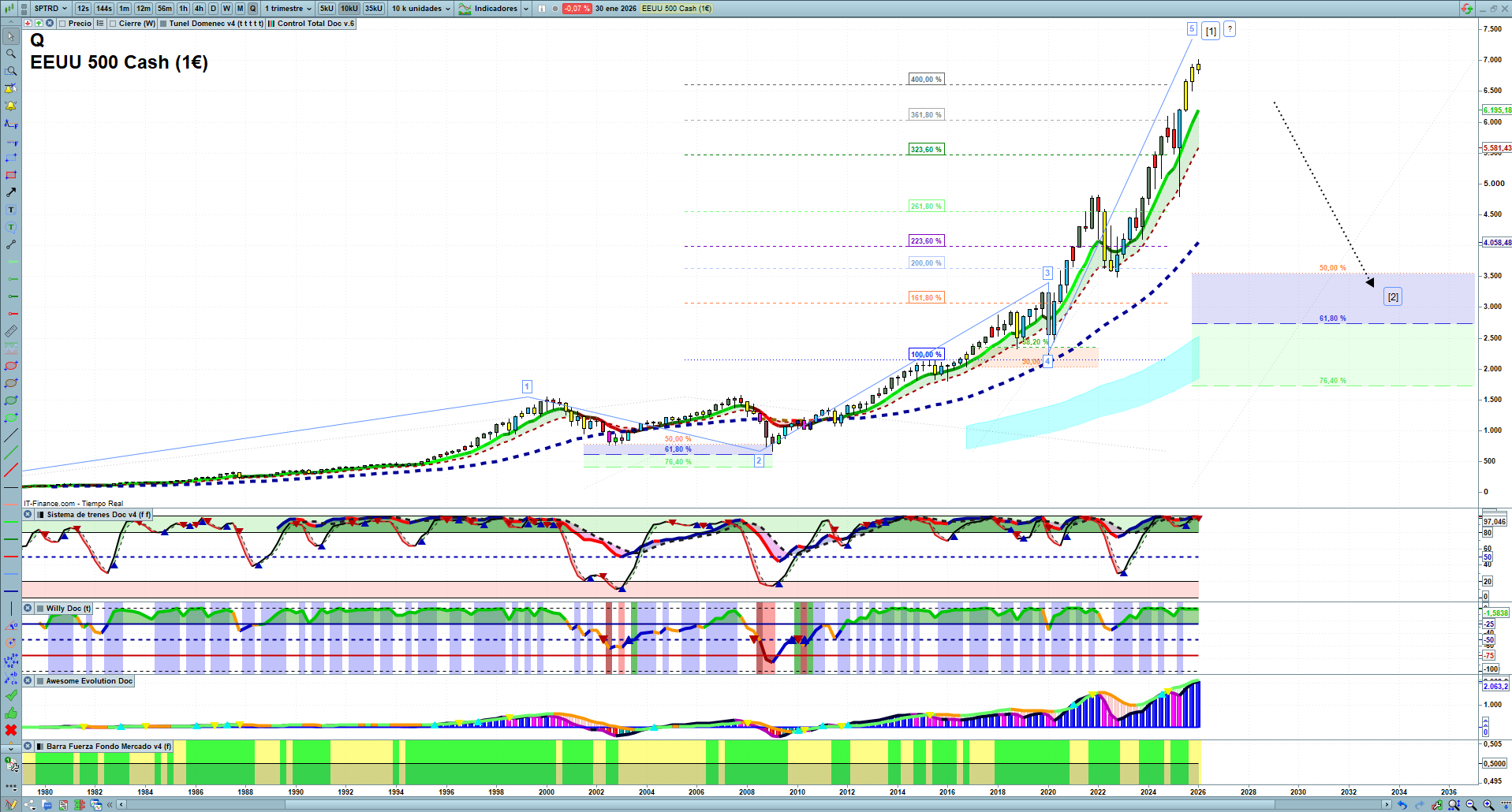Screen dimensions: 1512x812
Task: Open the Control Total Doc v.6 label
Action: (x=315, y=24)
